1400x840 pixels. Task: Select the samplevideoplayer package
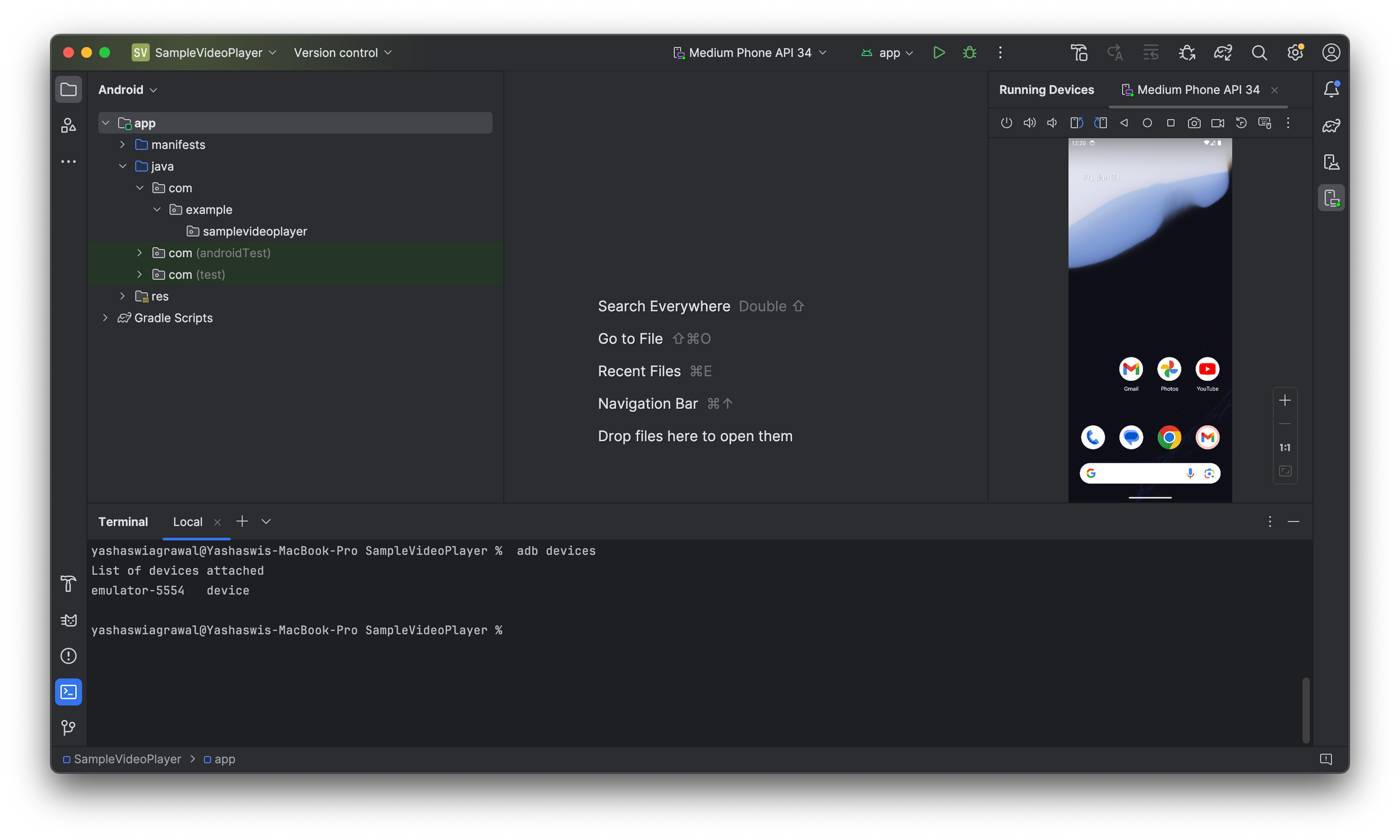pos(255,231)
